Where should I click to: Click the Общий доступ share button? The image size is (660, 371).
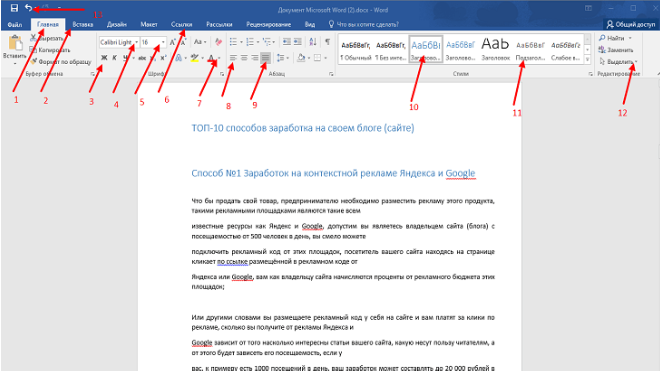(631, 24)
